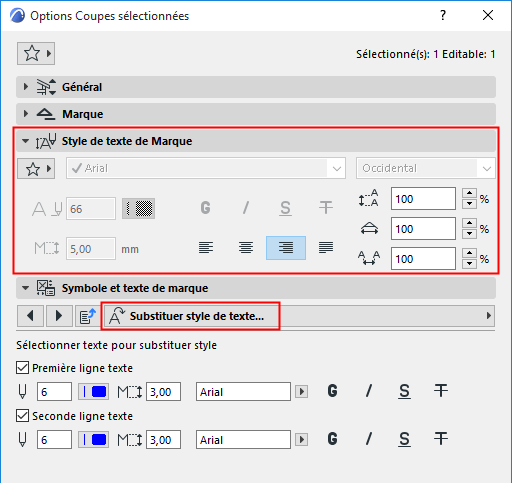The width and height of the screenshot is (512, 483).
Task: Click the help question mark button
Action: [x=443, y=15]
